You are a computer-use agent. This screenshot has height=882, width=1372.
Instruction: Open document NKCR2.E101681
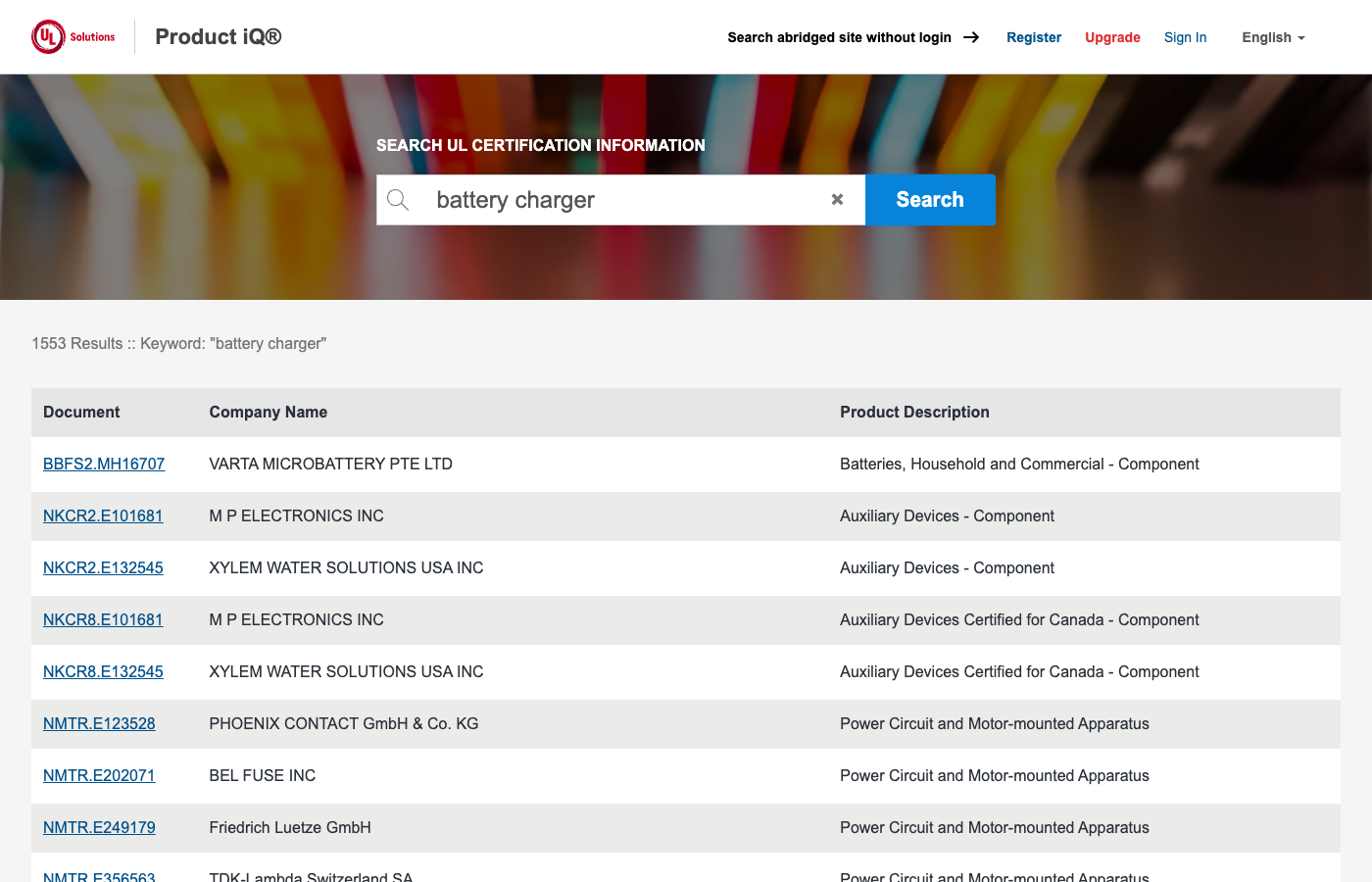click(103, 515)
